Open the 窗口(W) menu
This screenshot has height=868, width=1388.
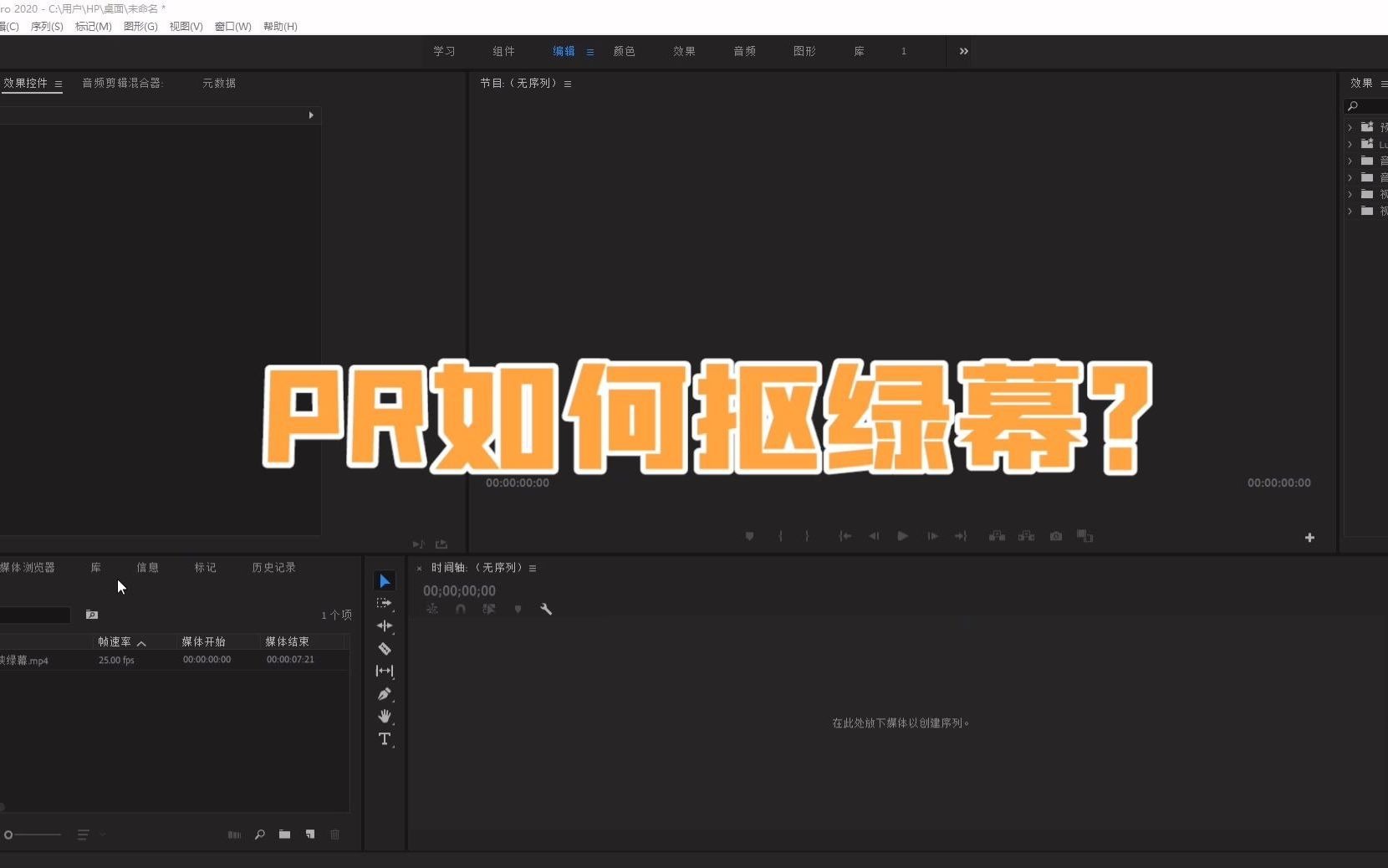click(232, 27)
